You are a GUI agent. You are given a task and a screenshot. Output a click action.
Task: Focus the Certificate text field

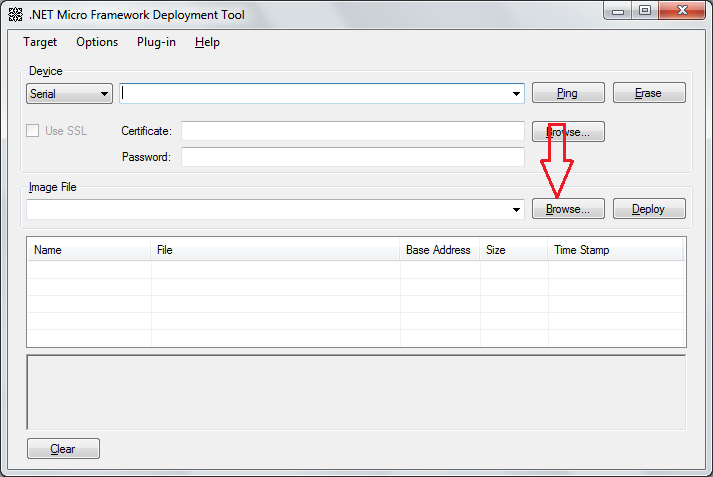click(x=353, y=131)
